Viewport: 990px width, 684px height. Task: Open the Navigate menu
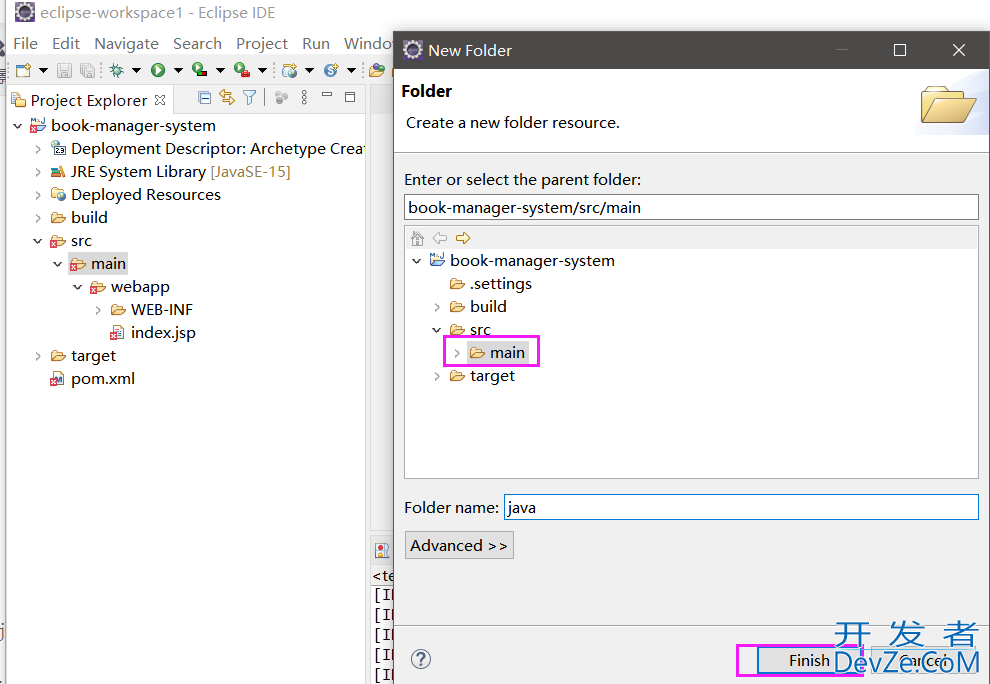tap(126, 44)
